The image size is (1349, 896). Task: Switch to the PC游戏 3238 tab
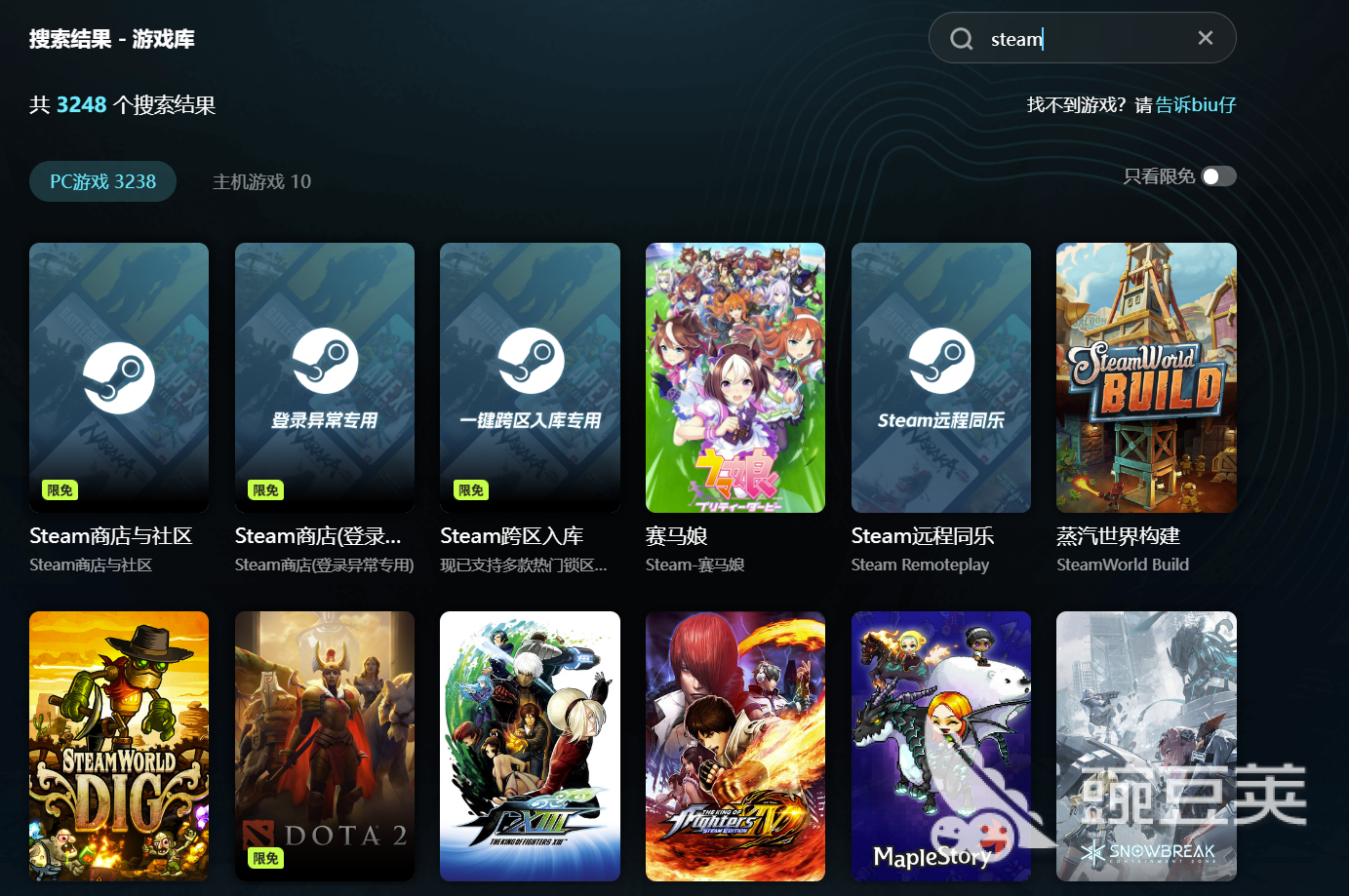tap(102, 181)
